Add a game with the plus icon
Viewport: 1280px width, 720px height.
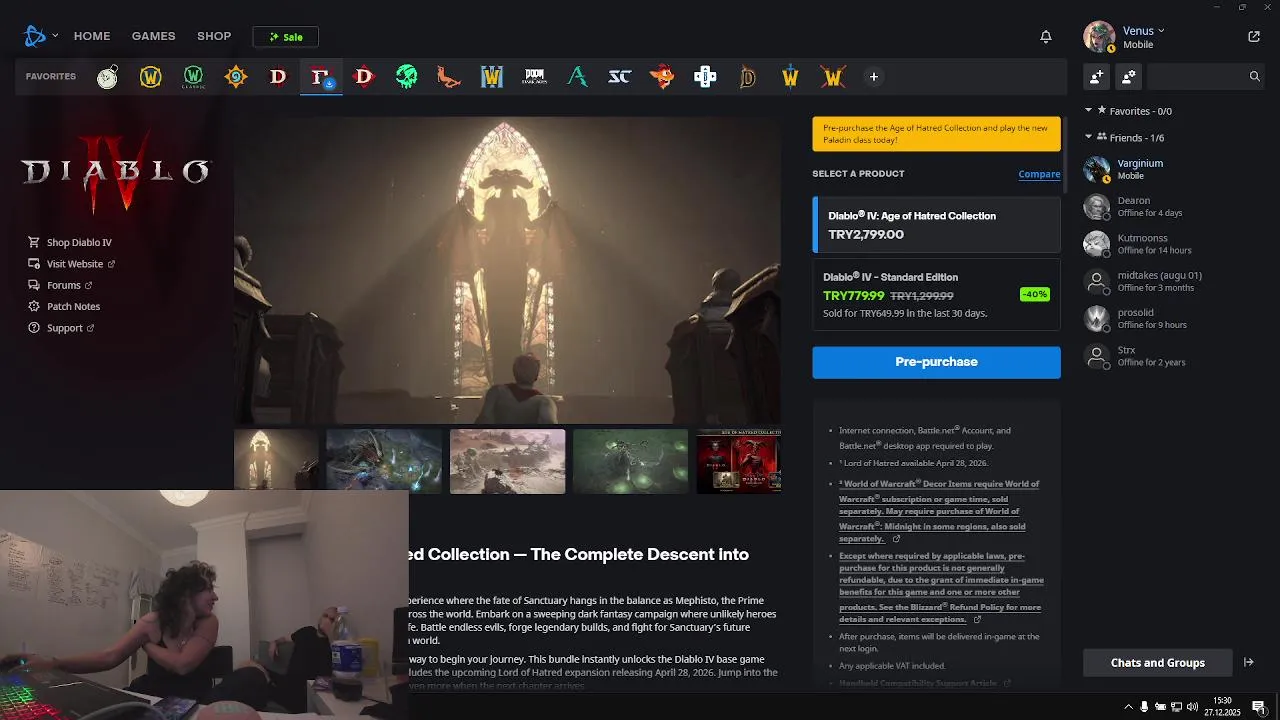(874, 77)
